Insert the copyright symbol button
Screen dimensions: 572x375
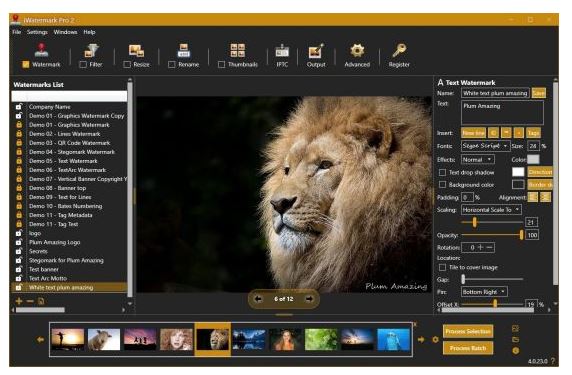(493, 133)
